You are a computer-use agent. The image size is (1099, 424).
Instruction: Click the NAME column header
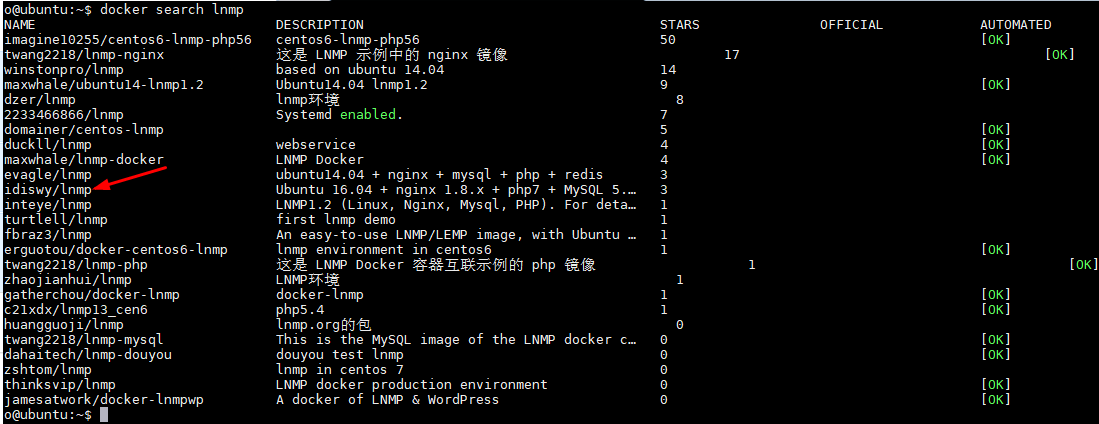(x=20, y=25)
